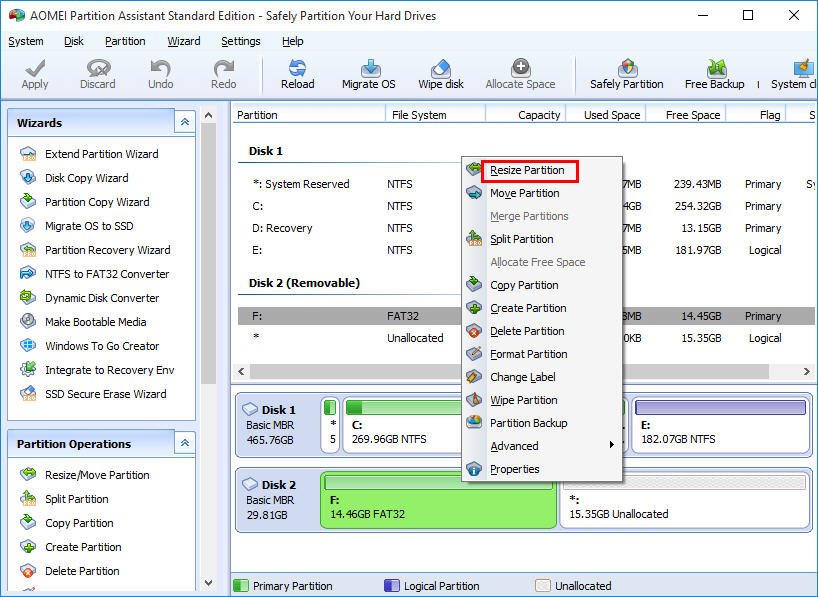Click Split Partition in the operations panel
The height and width of the screenshot is (597, 818).
click(64, 499)
